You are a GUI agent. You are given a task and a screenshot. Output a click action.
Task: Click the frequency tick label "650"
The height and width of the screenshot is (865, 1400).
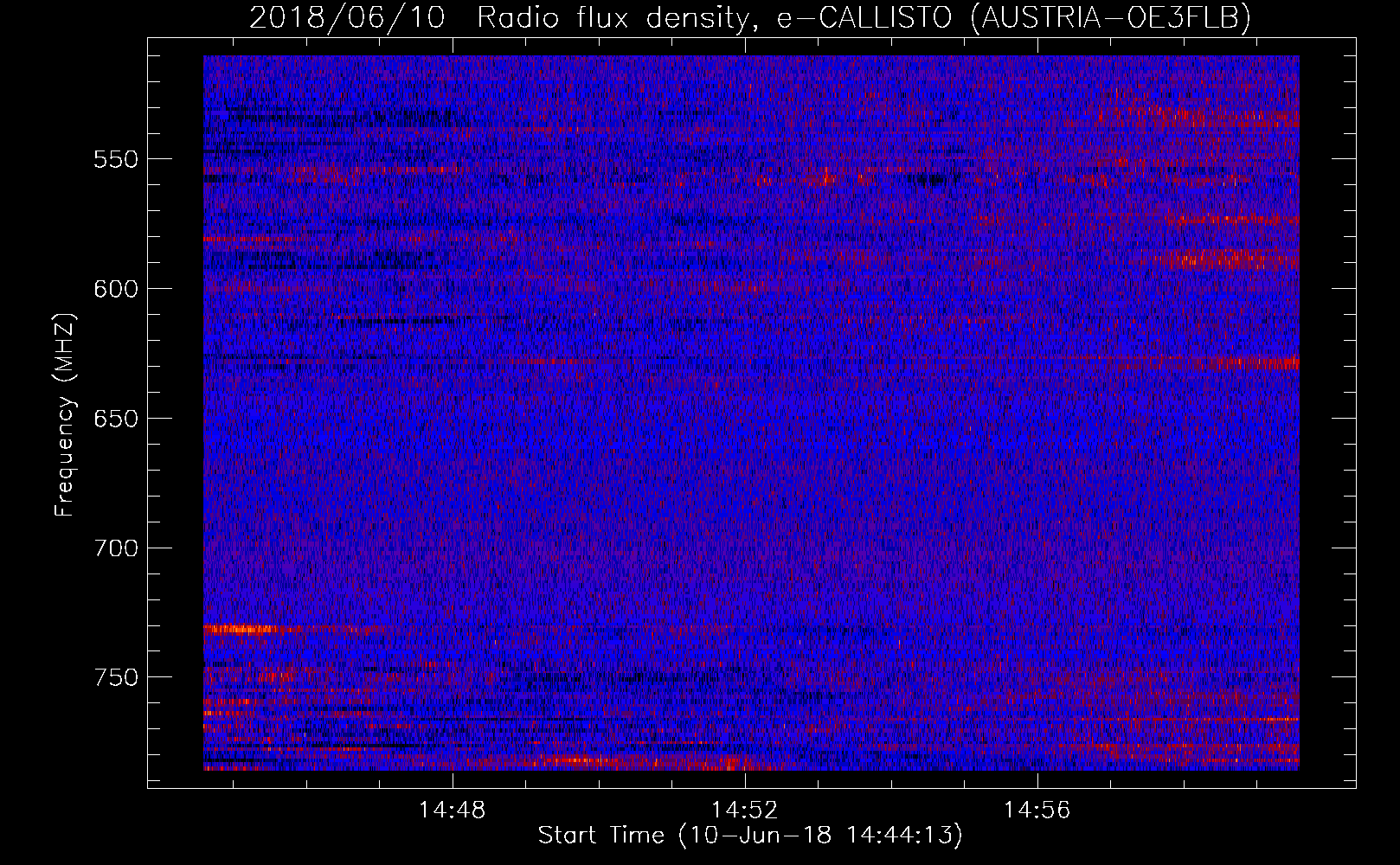click(115, 419)
